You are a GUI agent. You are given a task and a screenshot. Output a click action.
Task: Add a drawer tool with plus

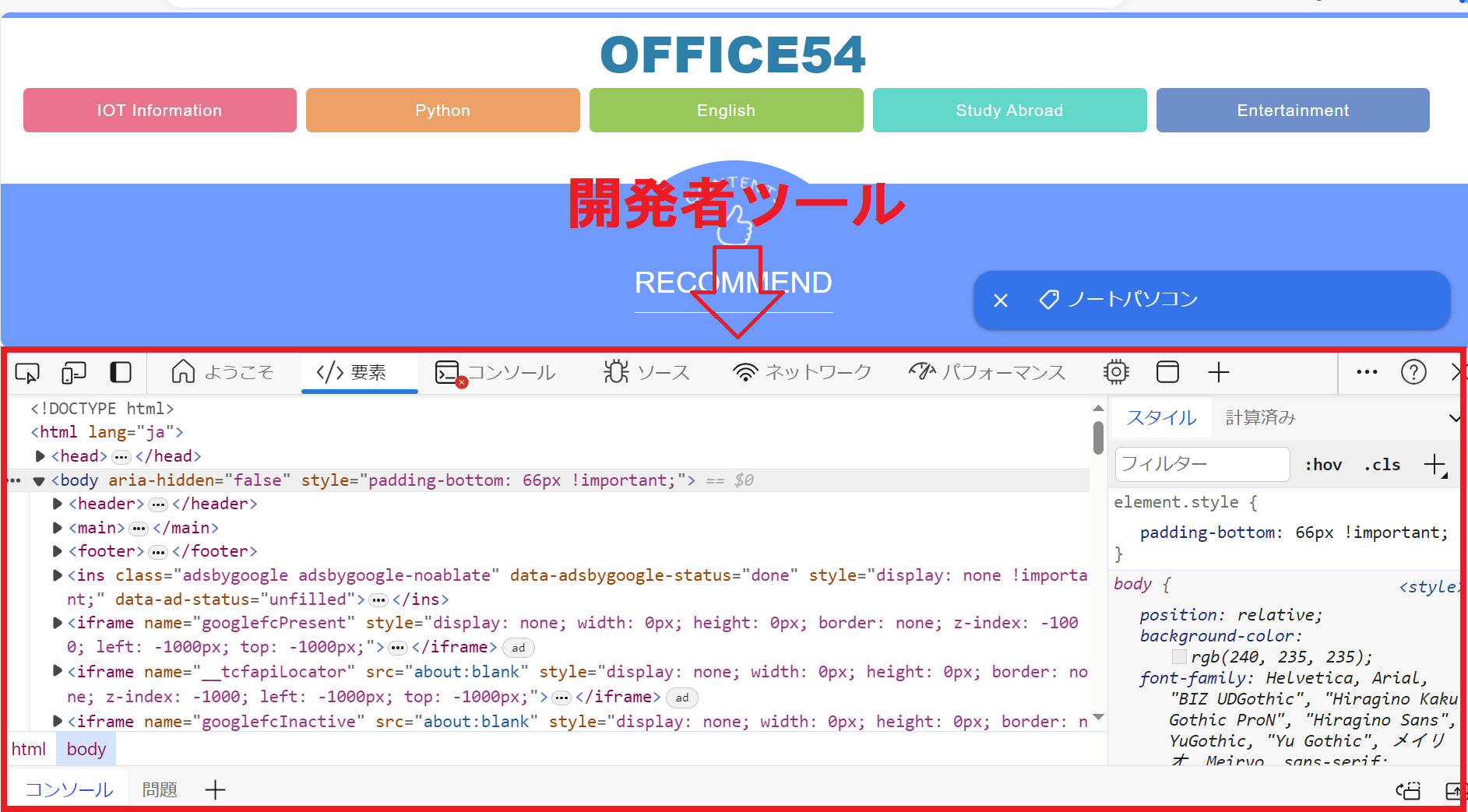(x=215, y=789)
